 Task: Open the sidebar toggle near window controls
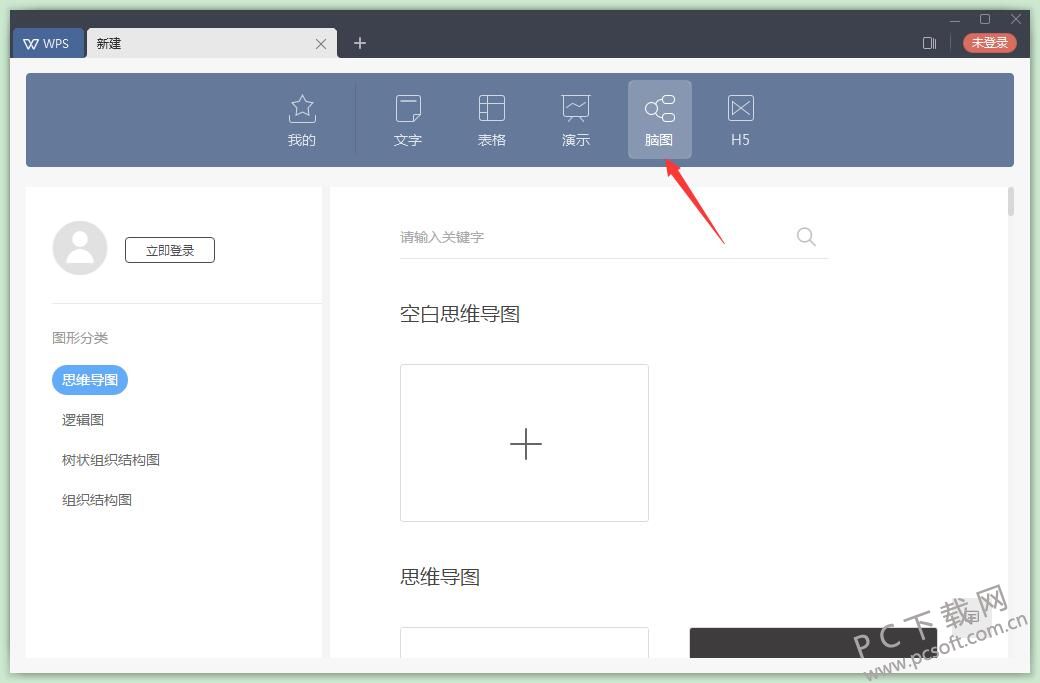(x=929, y=43)
